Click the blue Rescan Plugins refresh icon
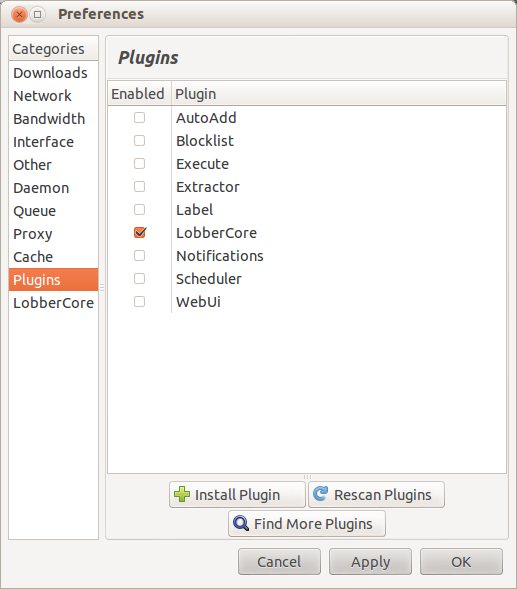Screen dimensions: 517x589 [x=320, y=494]
